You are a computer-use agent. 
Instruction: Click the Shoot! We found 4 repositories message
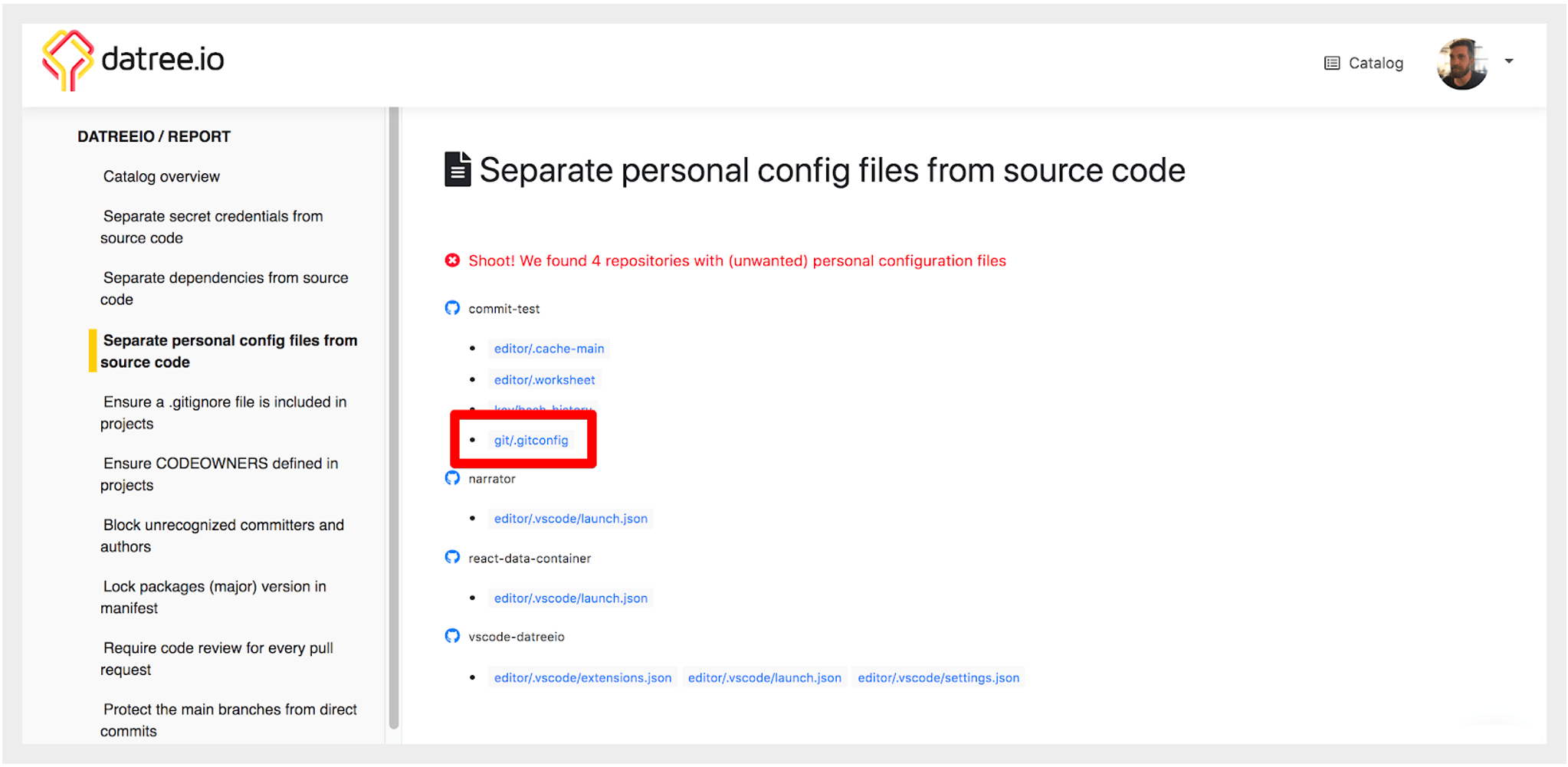coord(737,261)
